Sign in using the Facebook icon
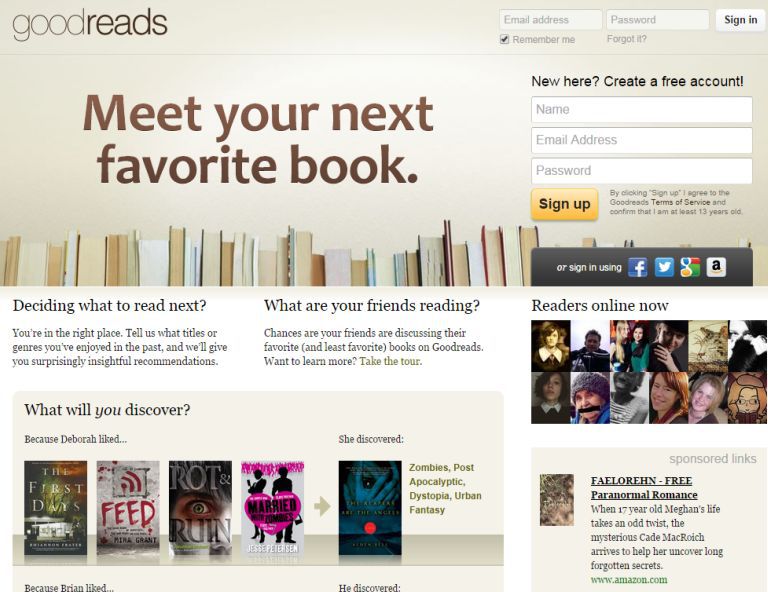This screenshot has width=768, height=592. point(638,267)
